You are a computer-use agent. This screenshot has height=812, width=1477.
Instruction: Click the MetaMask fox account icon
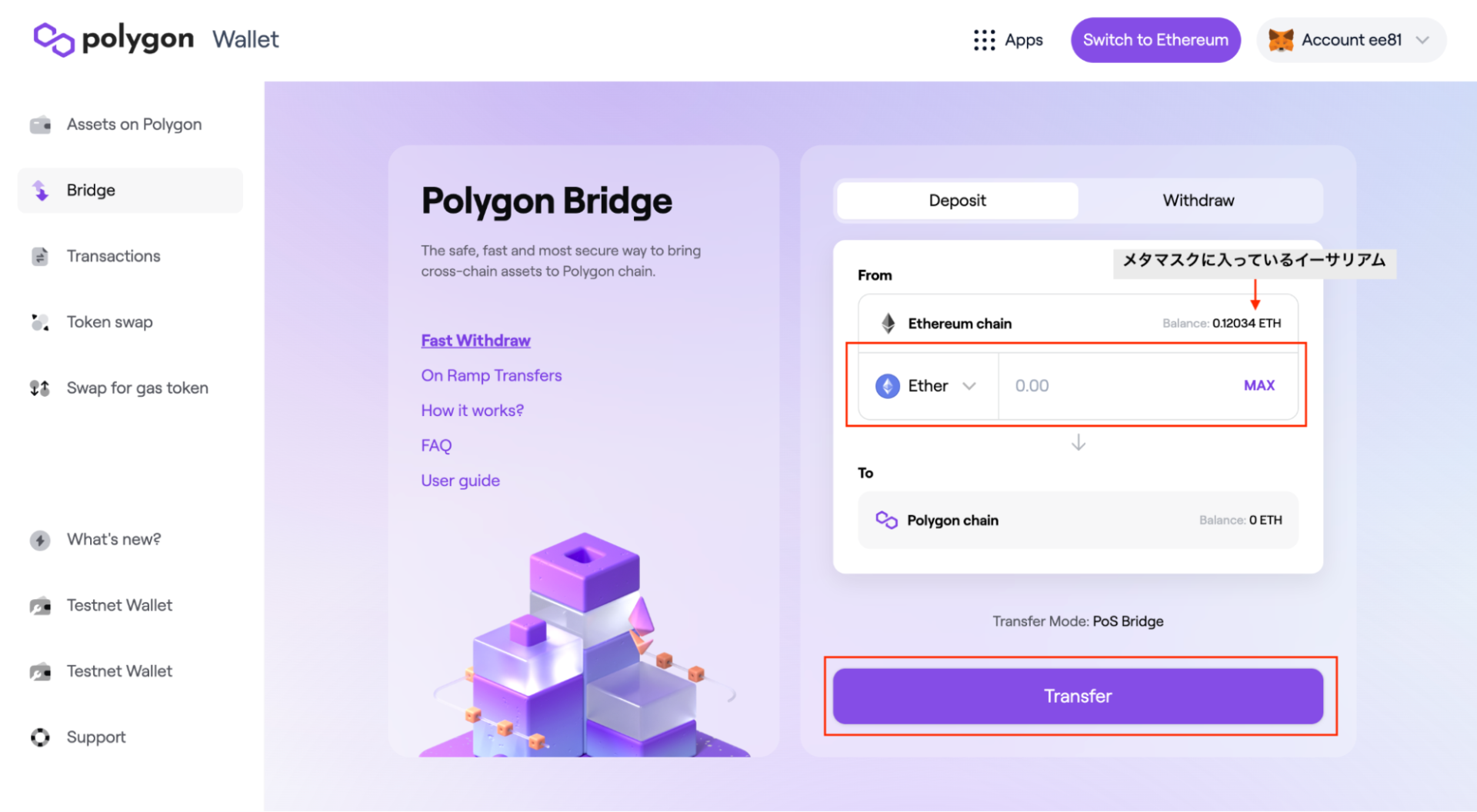[1280, 40]
